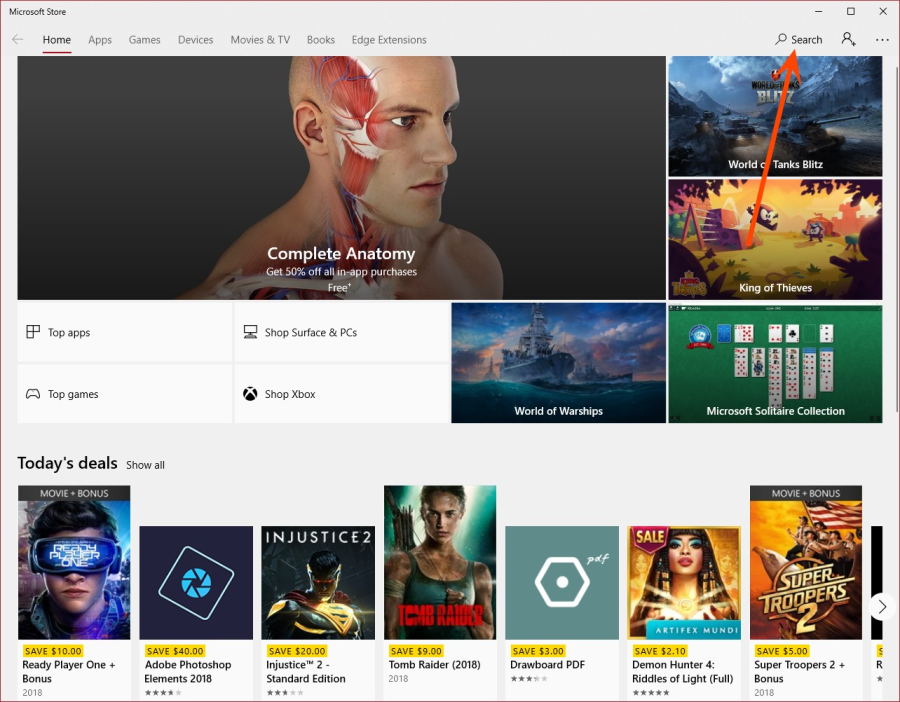Viewport: 900px width, 702px height.
Task: Click the Tomb Raider (2018) title
Action: click(435, 665)
